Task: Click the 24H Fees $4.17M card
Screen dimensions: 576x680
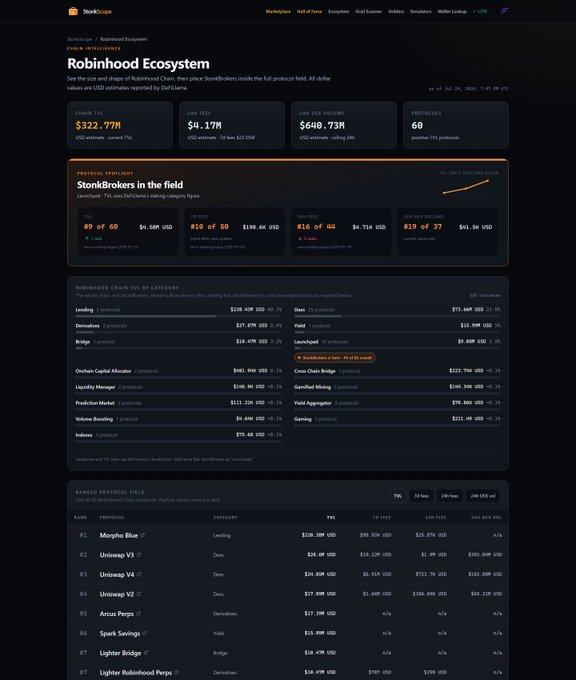Action: coord(232,125)
